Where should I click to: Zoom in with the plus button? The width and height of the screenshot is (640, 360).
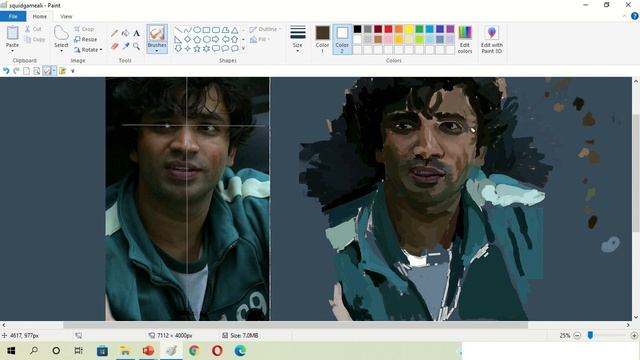click(634, 336)
